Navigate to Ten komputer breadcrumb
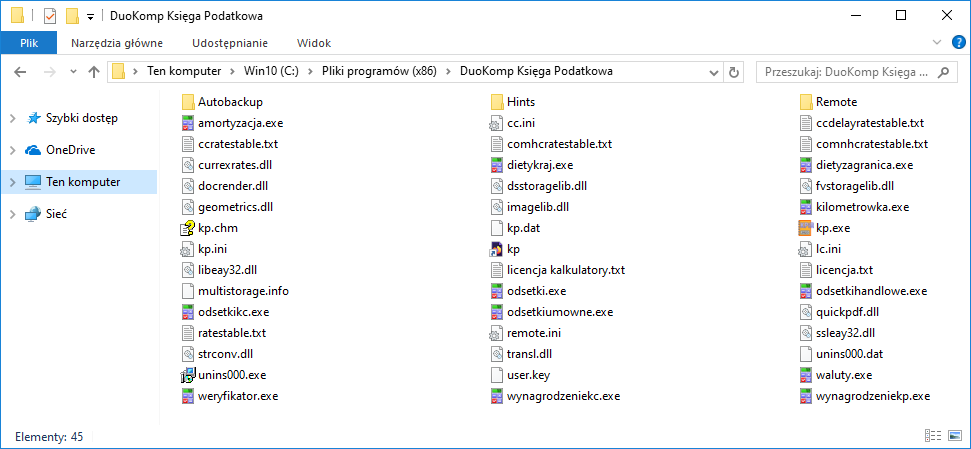971x449 pixels. (184, 71)
